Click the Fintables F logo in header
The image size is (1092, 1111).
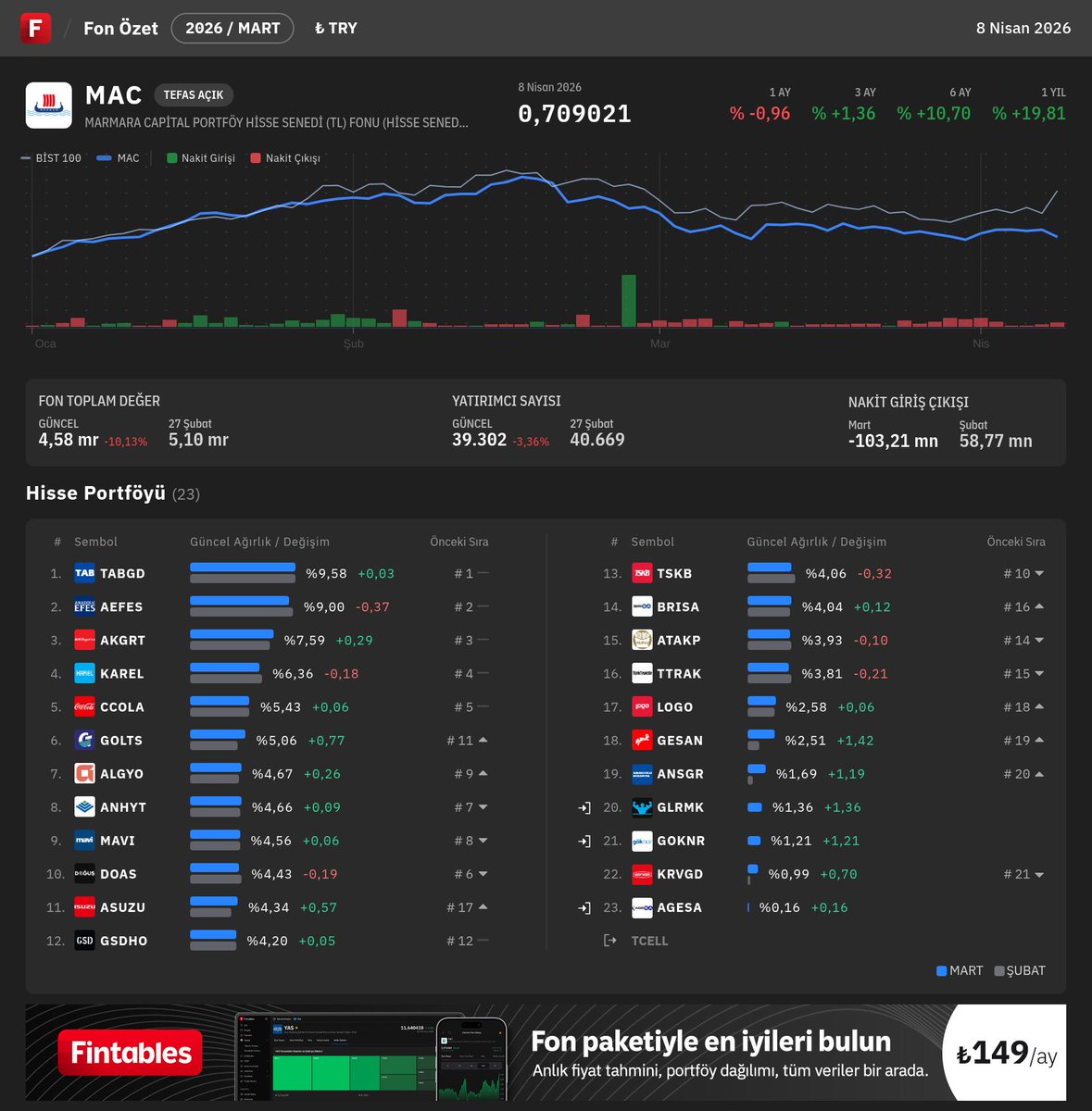(x=35, y=28)
